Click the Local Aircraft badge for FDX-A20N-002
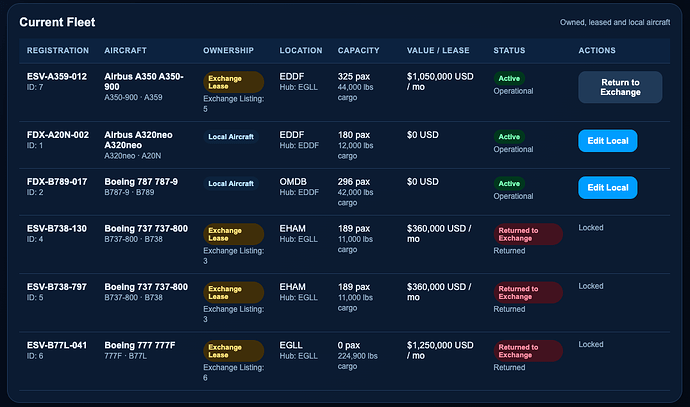 pos(231,137)
